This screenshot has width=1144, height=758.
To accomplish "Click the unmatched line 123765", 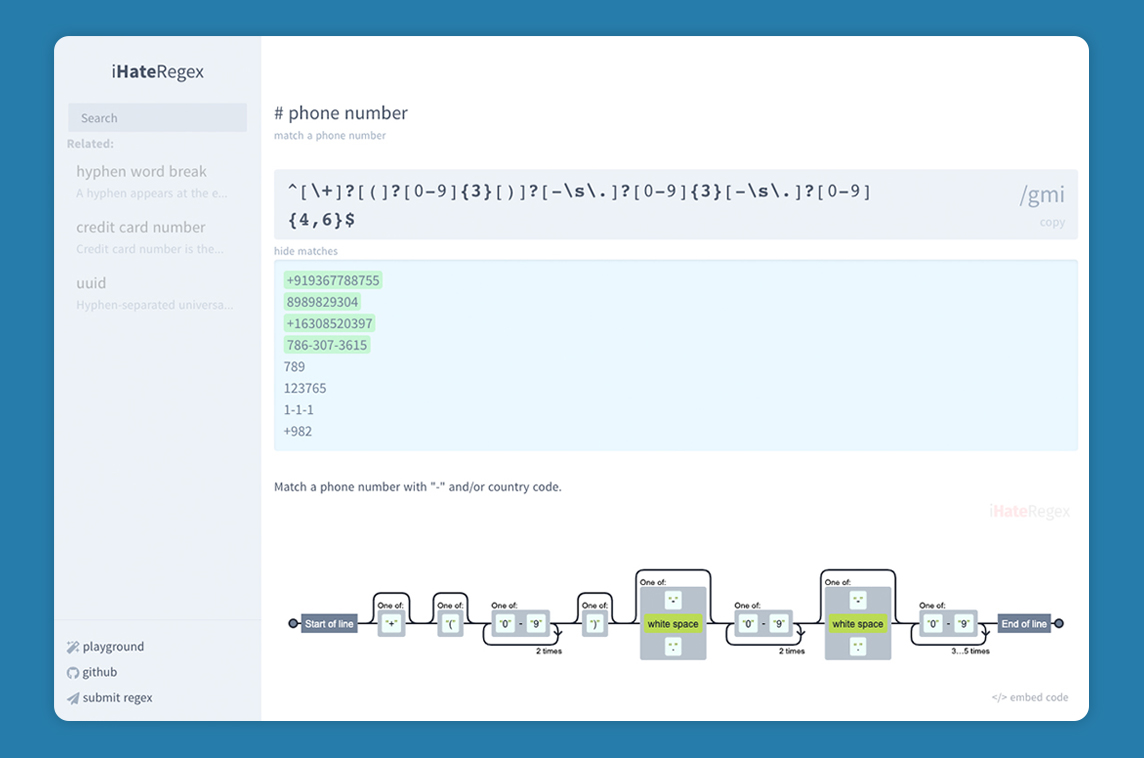I will 305,388.
